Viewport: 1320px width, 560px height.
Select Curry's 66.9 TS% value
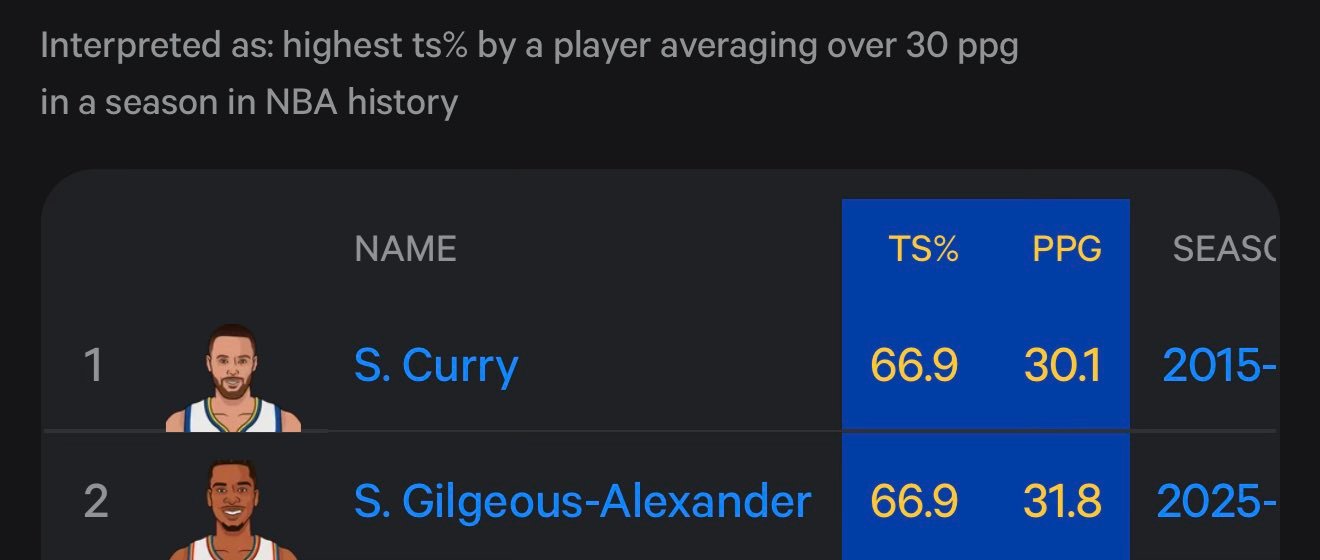point(914,366)
